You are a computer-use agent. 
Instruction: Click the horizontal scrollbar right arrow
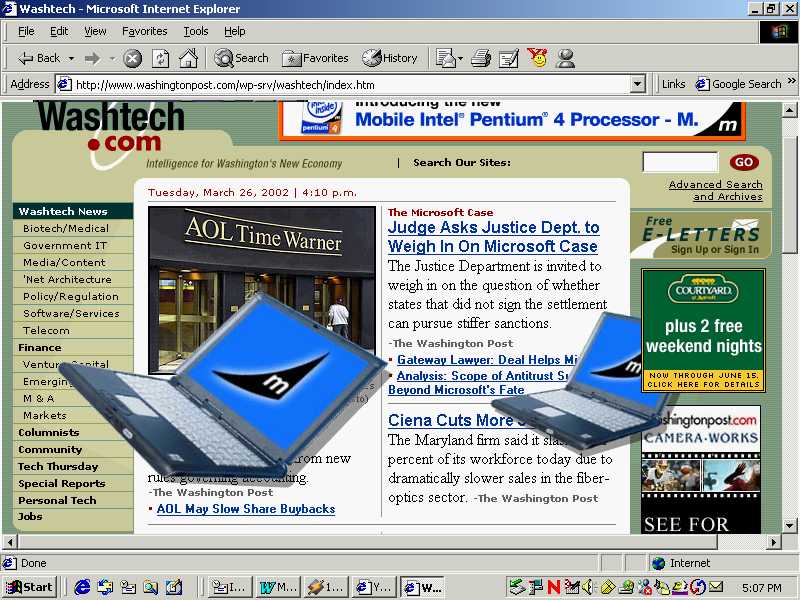pyautogui.click(x=774, y=542)
